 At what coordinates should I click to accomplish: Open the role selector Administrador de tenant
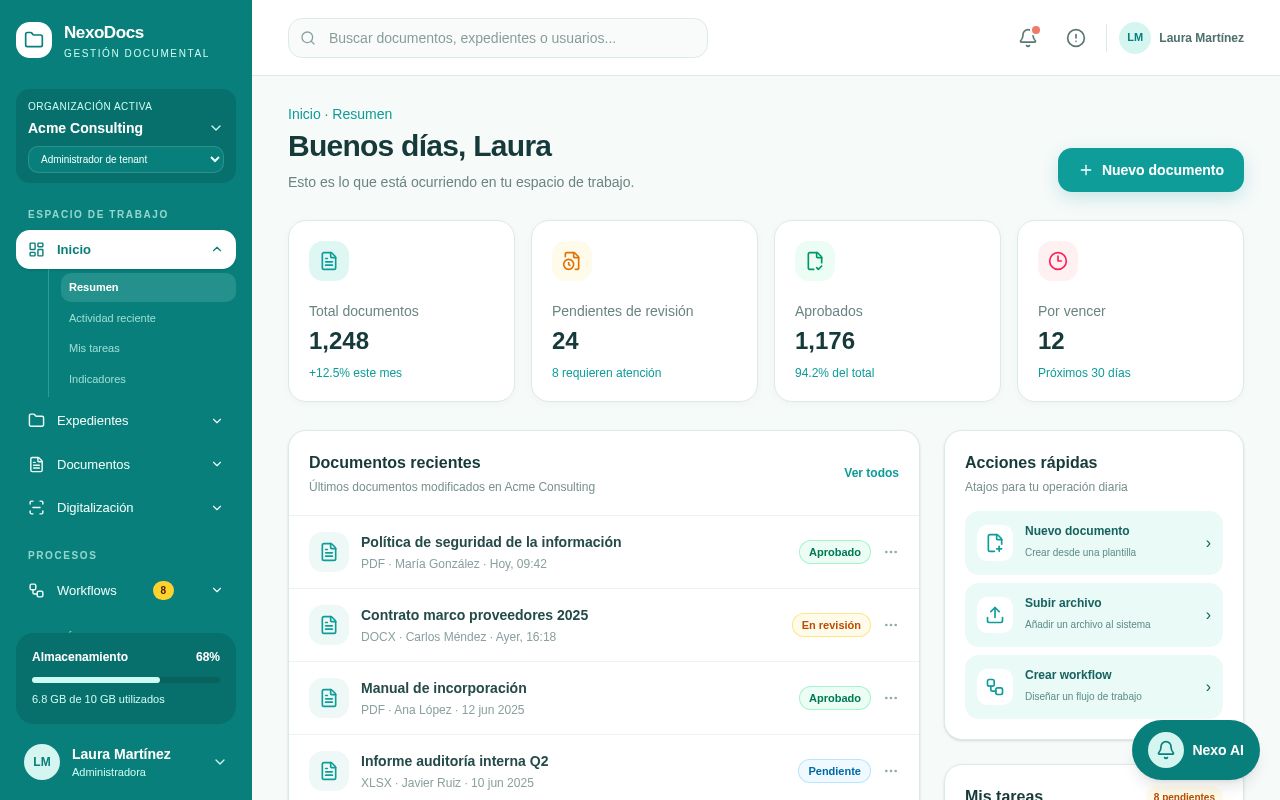126,159
